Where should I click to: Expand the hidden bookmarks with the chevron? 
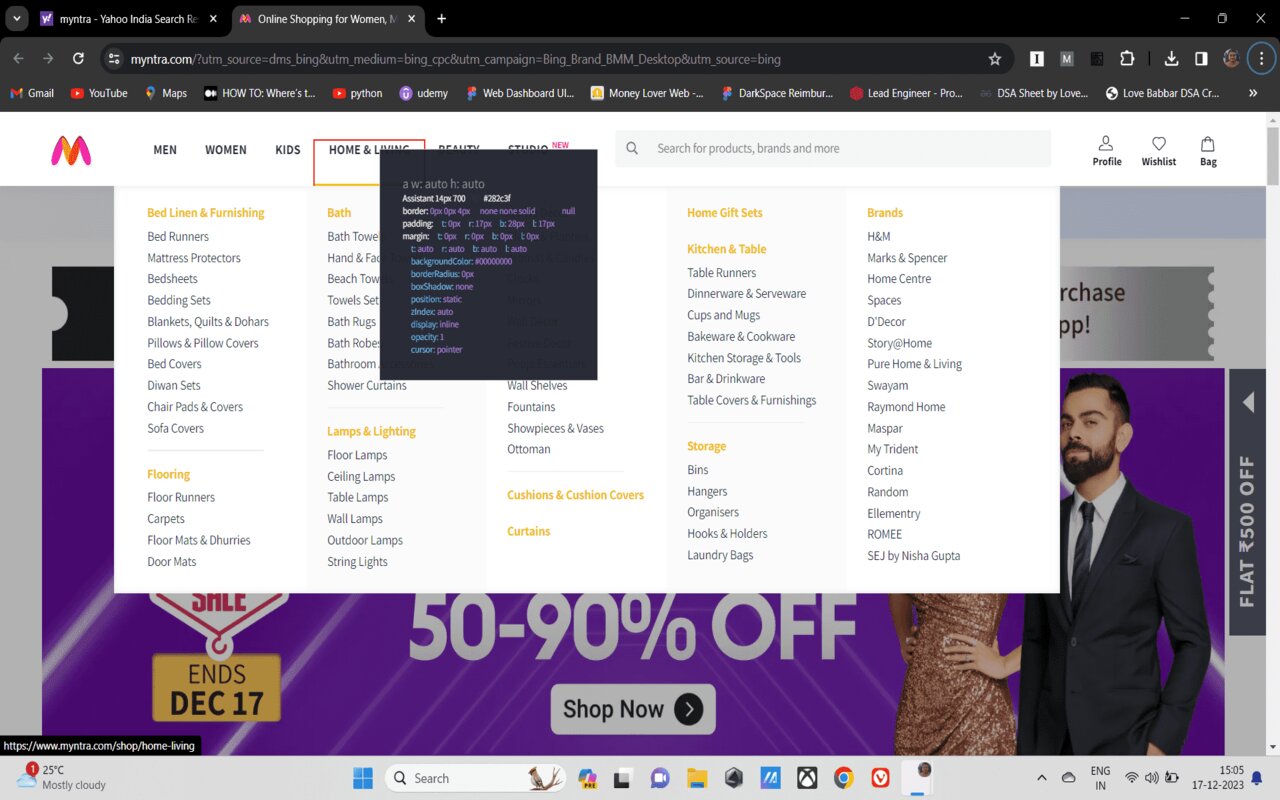click(x=1252, y=92)
